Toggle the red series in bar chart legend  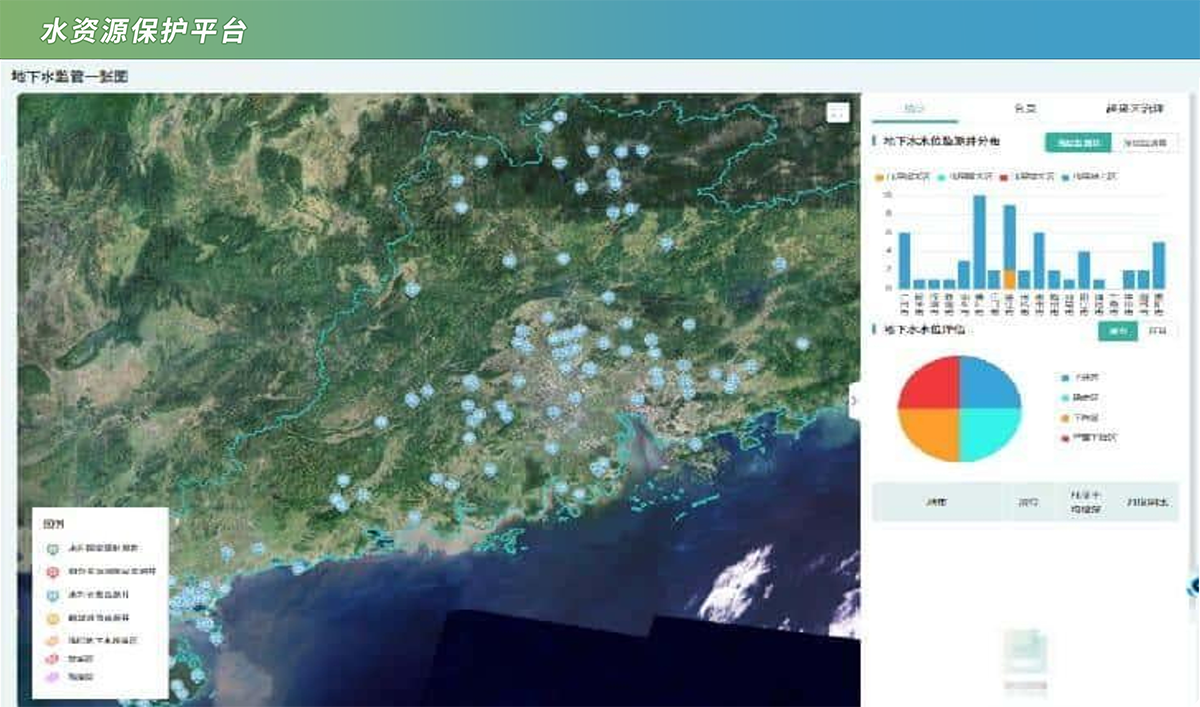tap(1028, 175)
